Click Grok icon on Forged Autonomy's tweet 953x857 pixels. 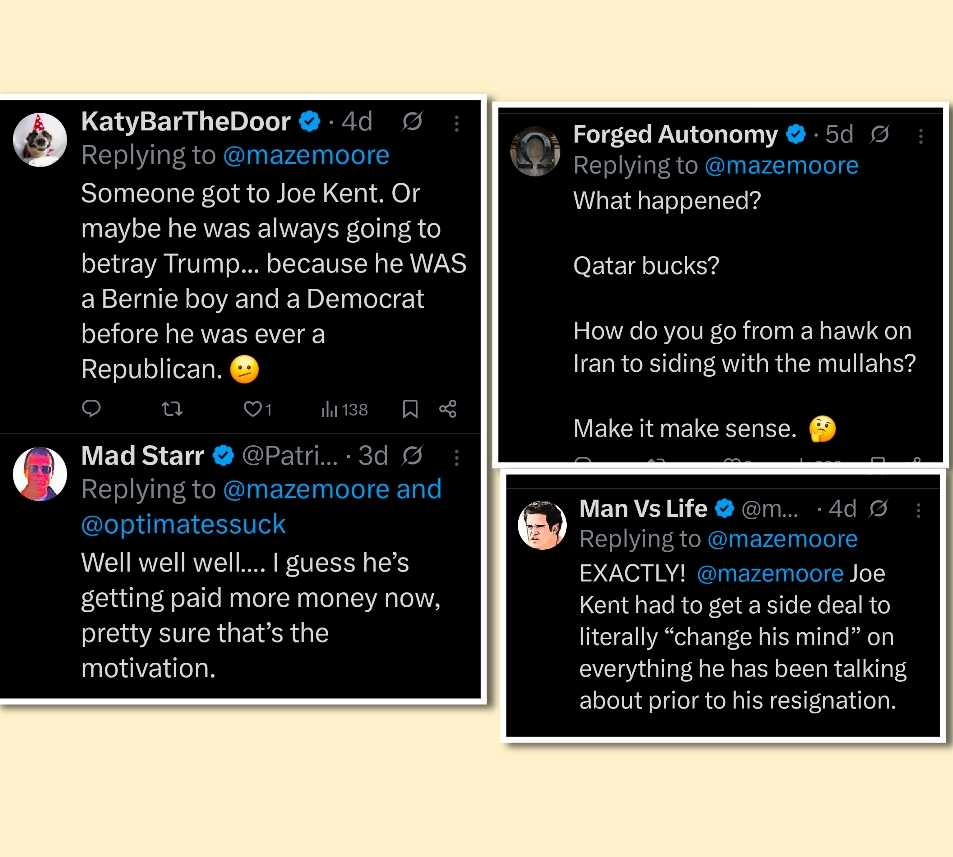879,134
